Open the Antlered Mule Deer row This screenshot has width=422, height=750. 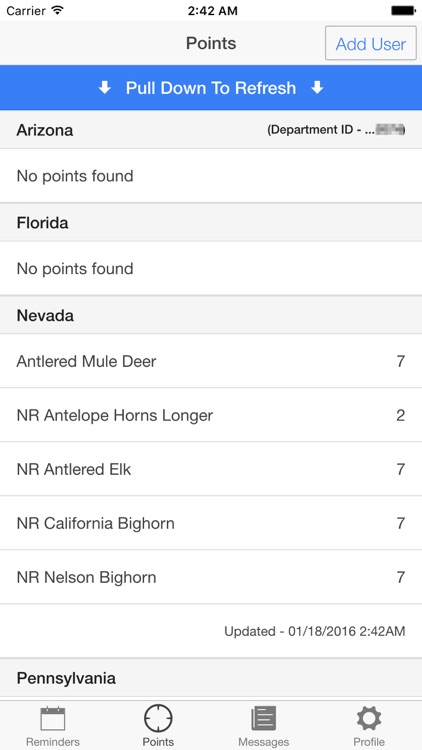click(211, 361)
